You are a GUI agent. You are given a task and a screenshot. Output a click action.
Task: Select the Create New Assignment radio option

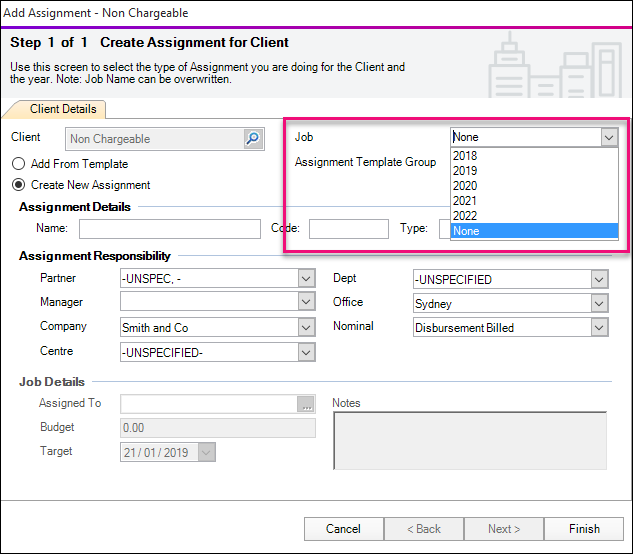pyautogui.click(x=18, y=185)
